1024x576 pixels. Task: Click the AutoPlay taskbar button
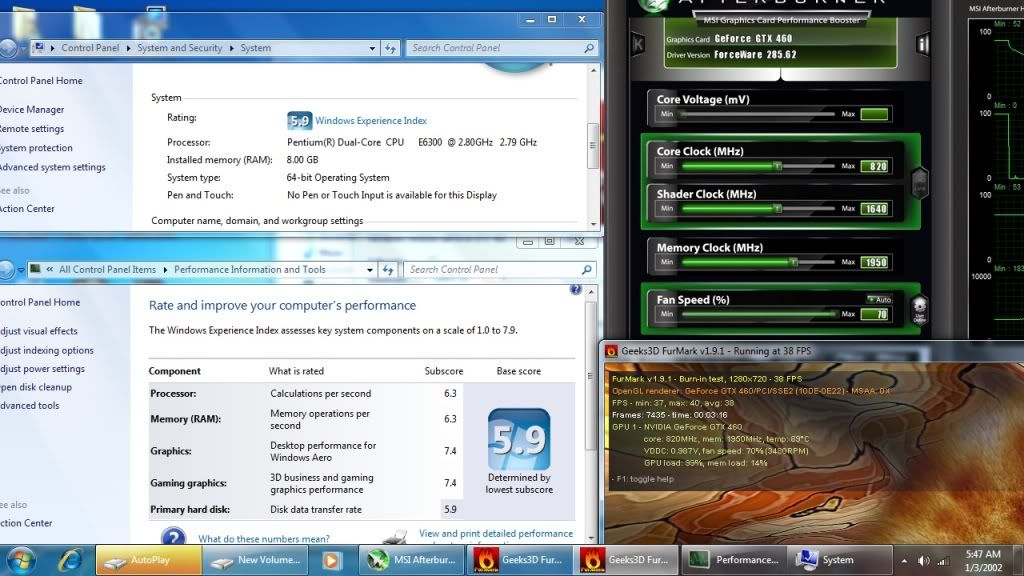tap(148, 560)
